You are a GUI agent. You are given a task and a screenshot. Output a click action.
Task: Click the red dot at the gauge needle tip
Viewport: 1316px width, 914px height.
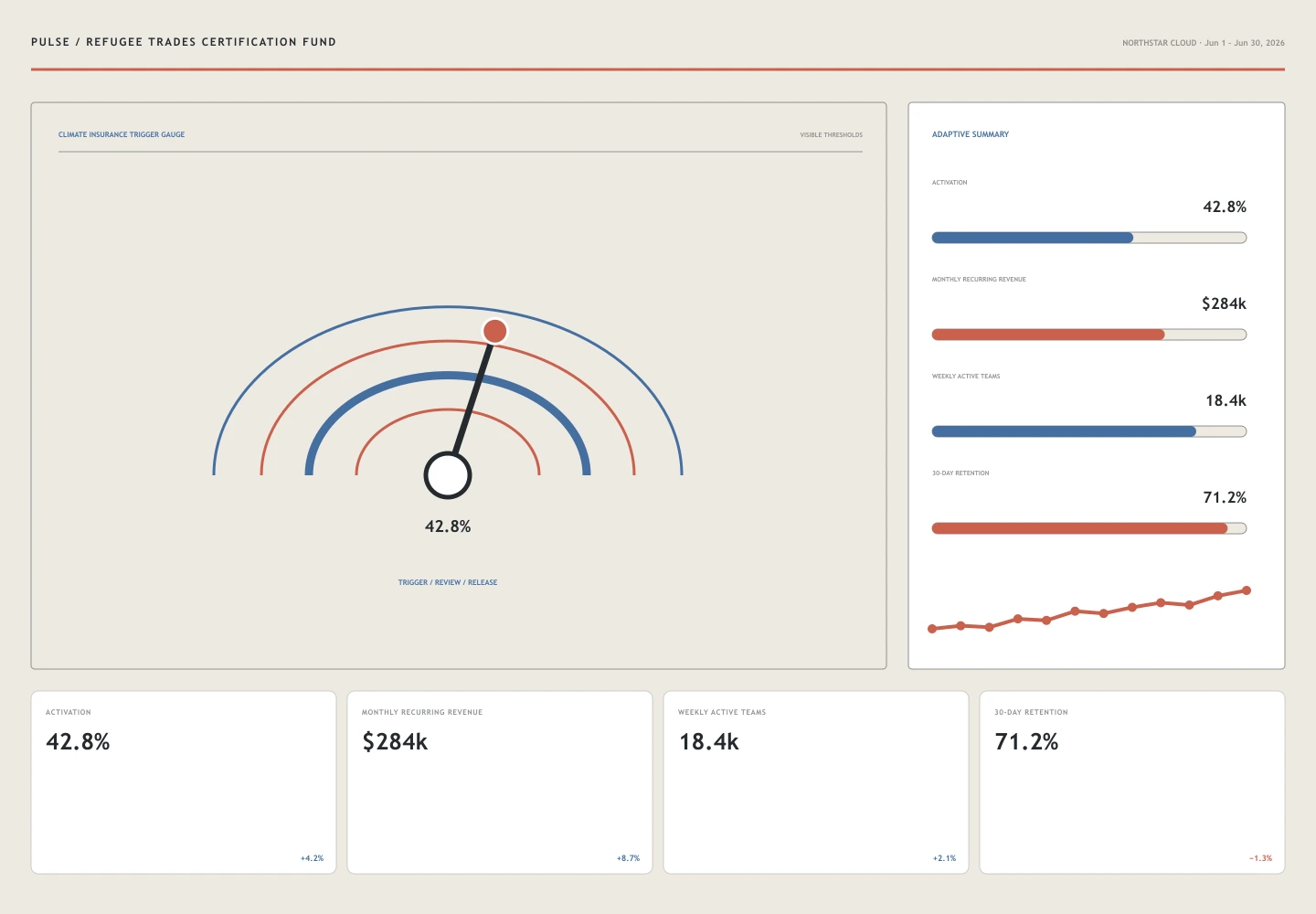point(494,331)
